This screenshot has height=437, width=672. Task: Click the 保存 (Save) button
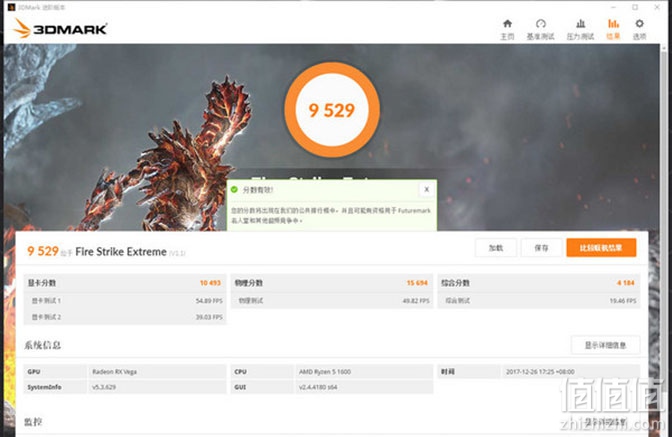click(541, 248)
